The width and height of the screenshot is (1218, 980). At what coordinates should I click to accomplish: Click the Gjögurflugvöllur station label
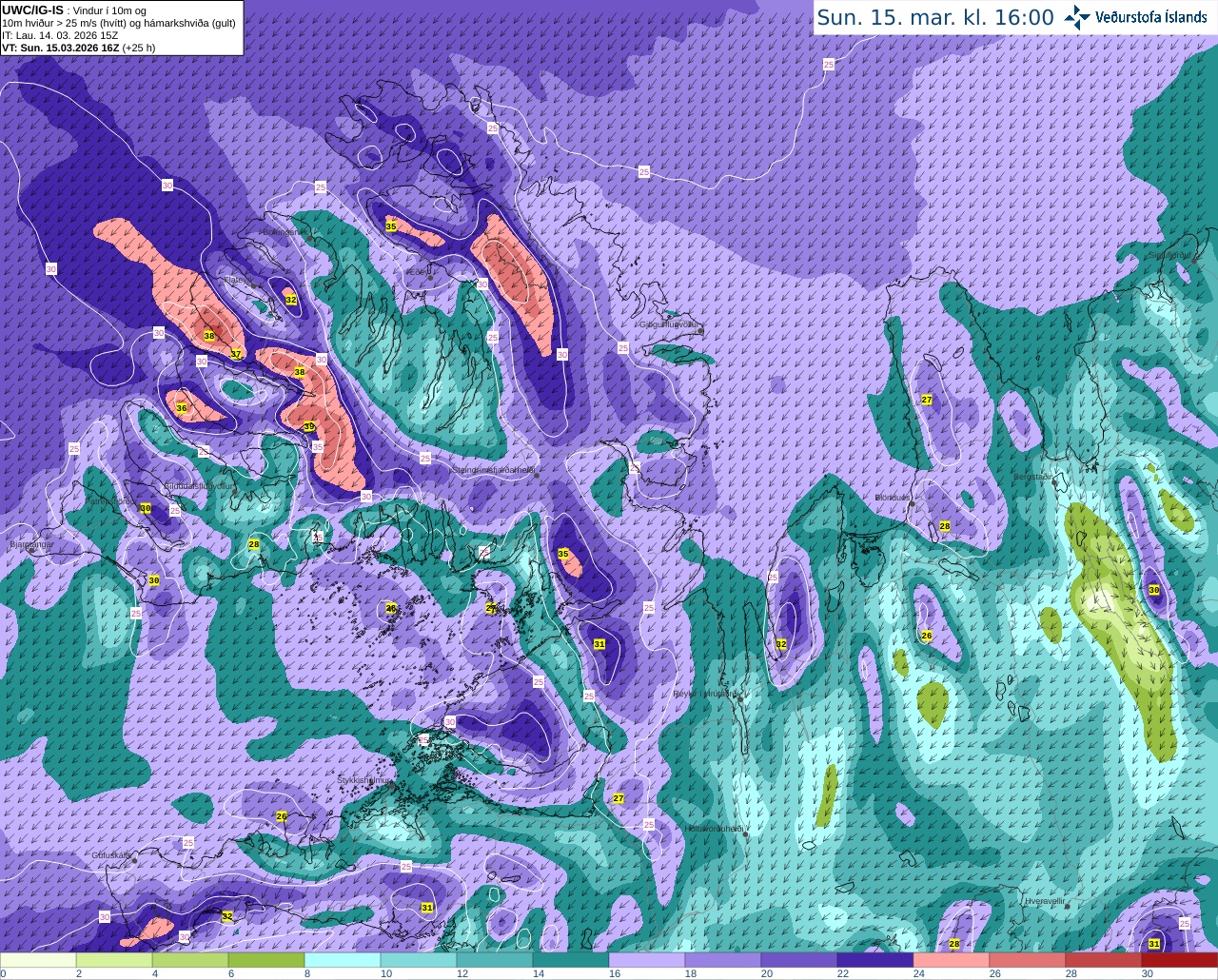670,324
